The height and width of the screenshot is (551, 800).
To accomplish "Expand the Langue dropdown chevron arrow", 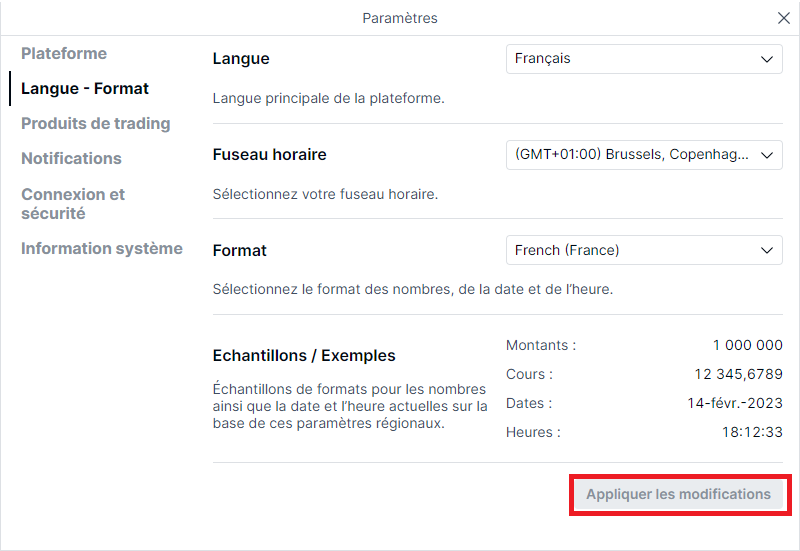I will pos(767,59).
